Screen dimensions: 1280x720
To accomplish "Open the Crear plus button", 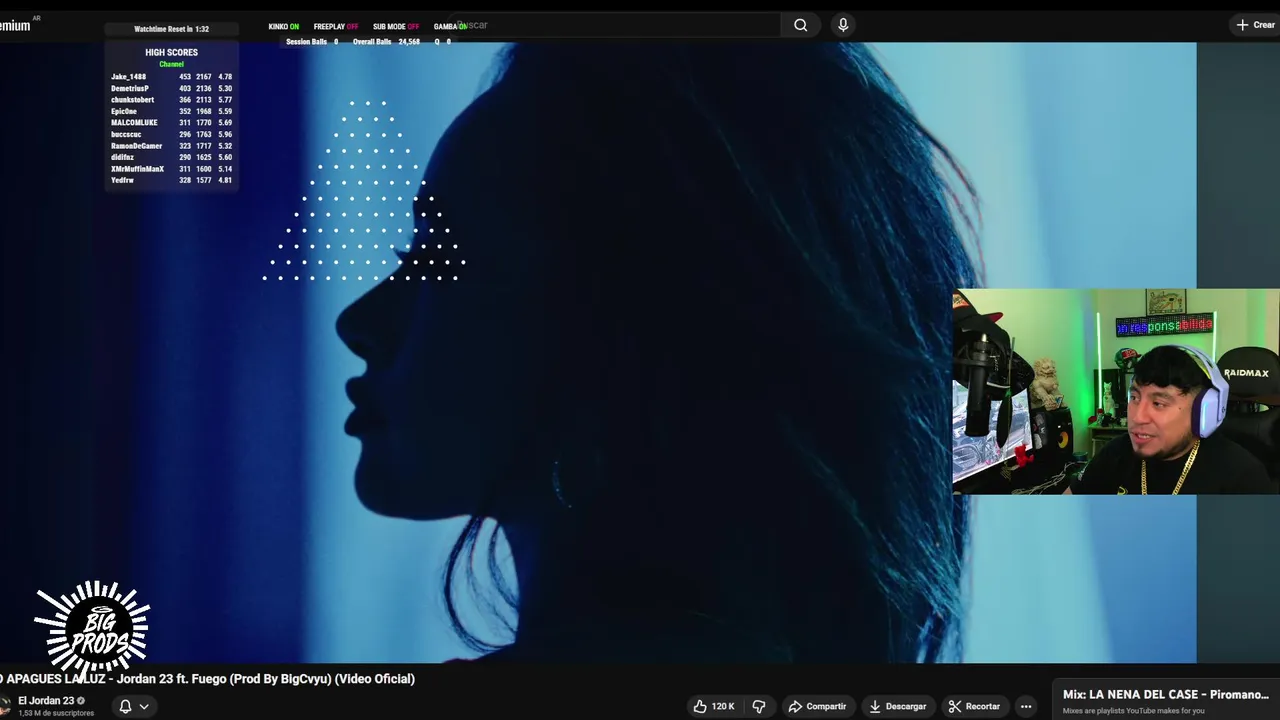I will click(1256, 25).
